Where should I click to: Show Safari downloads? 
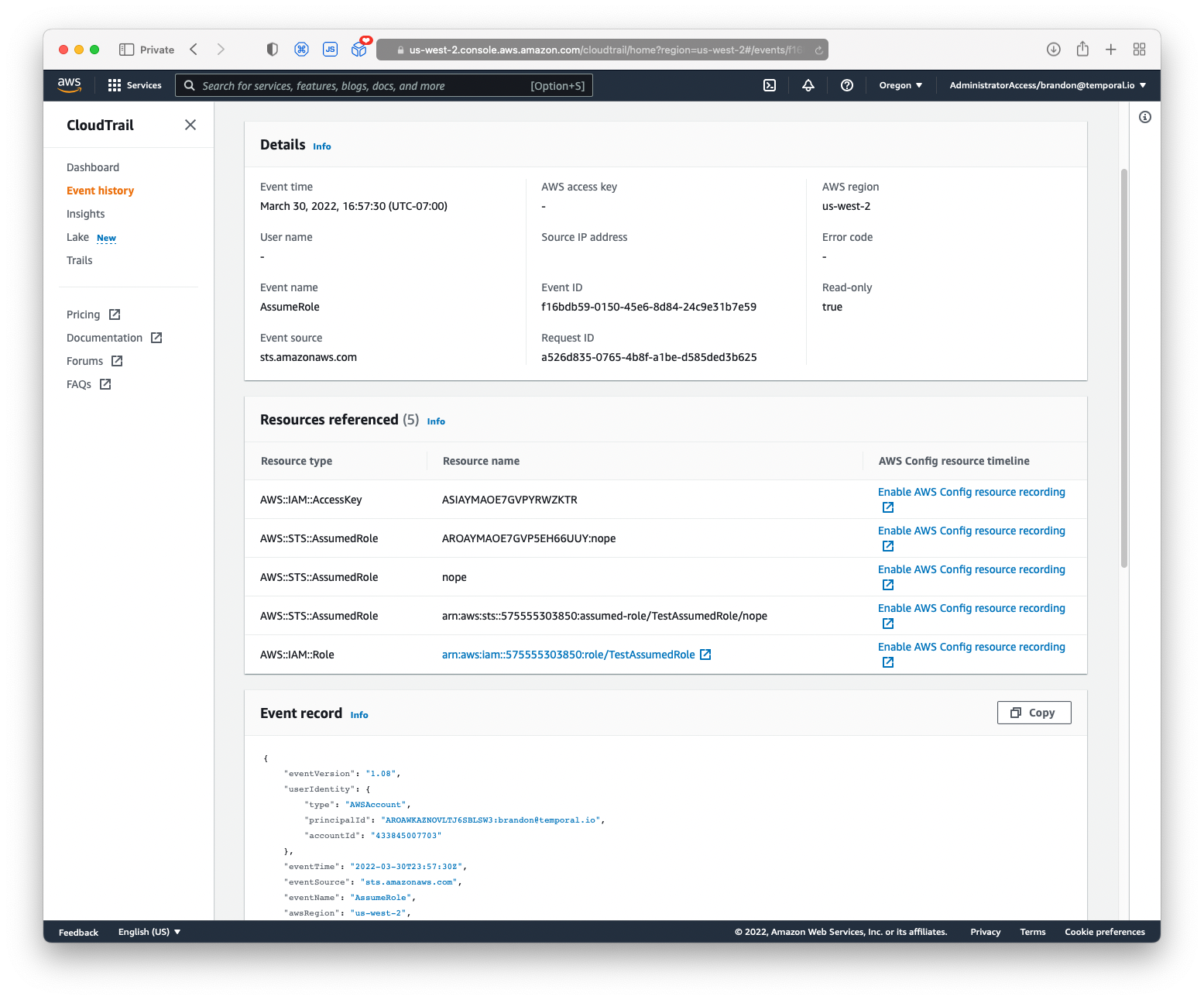click(1054, 50)
